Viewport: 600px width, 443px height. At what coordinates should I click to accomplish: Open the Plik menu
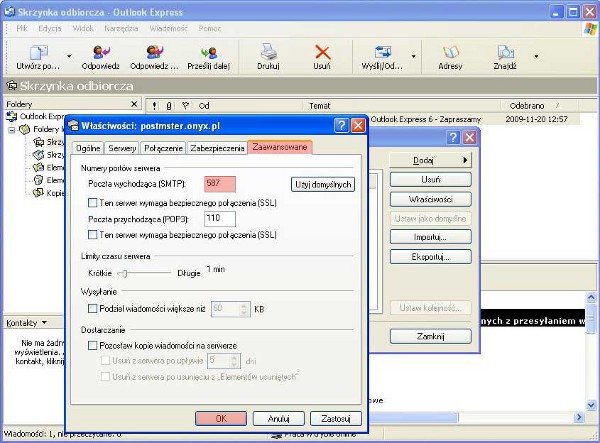pos(22,28)
